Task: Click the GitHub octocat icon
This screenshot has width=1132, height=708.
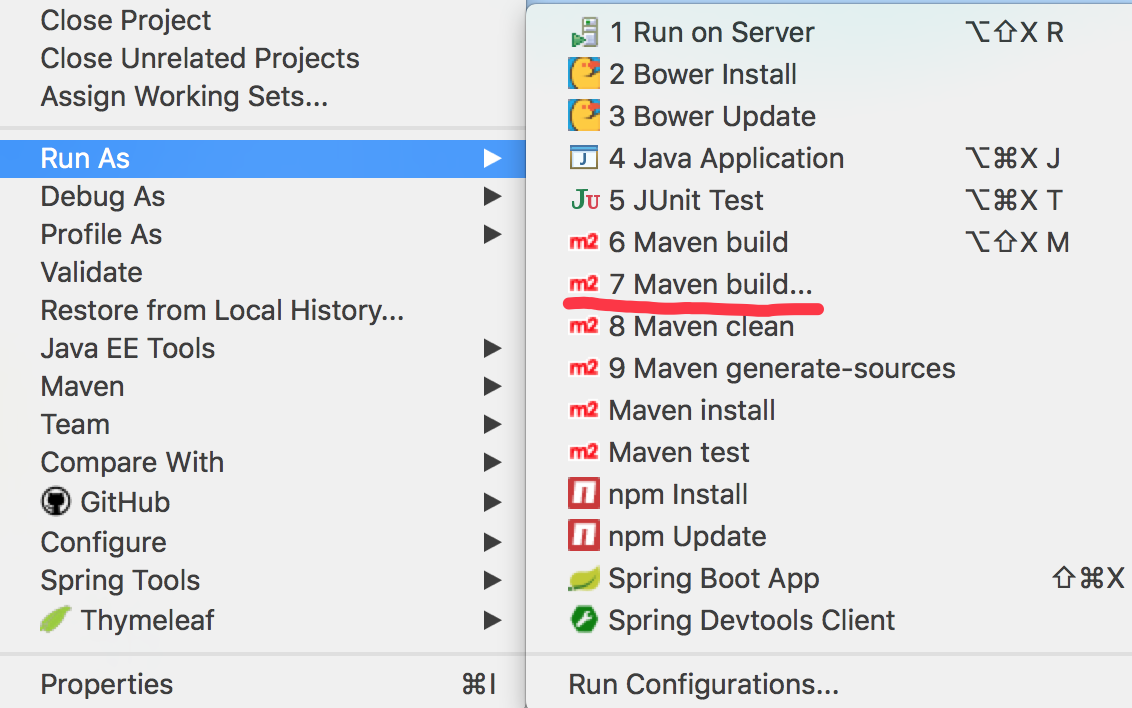Action: (56, 502)
